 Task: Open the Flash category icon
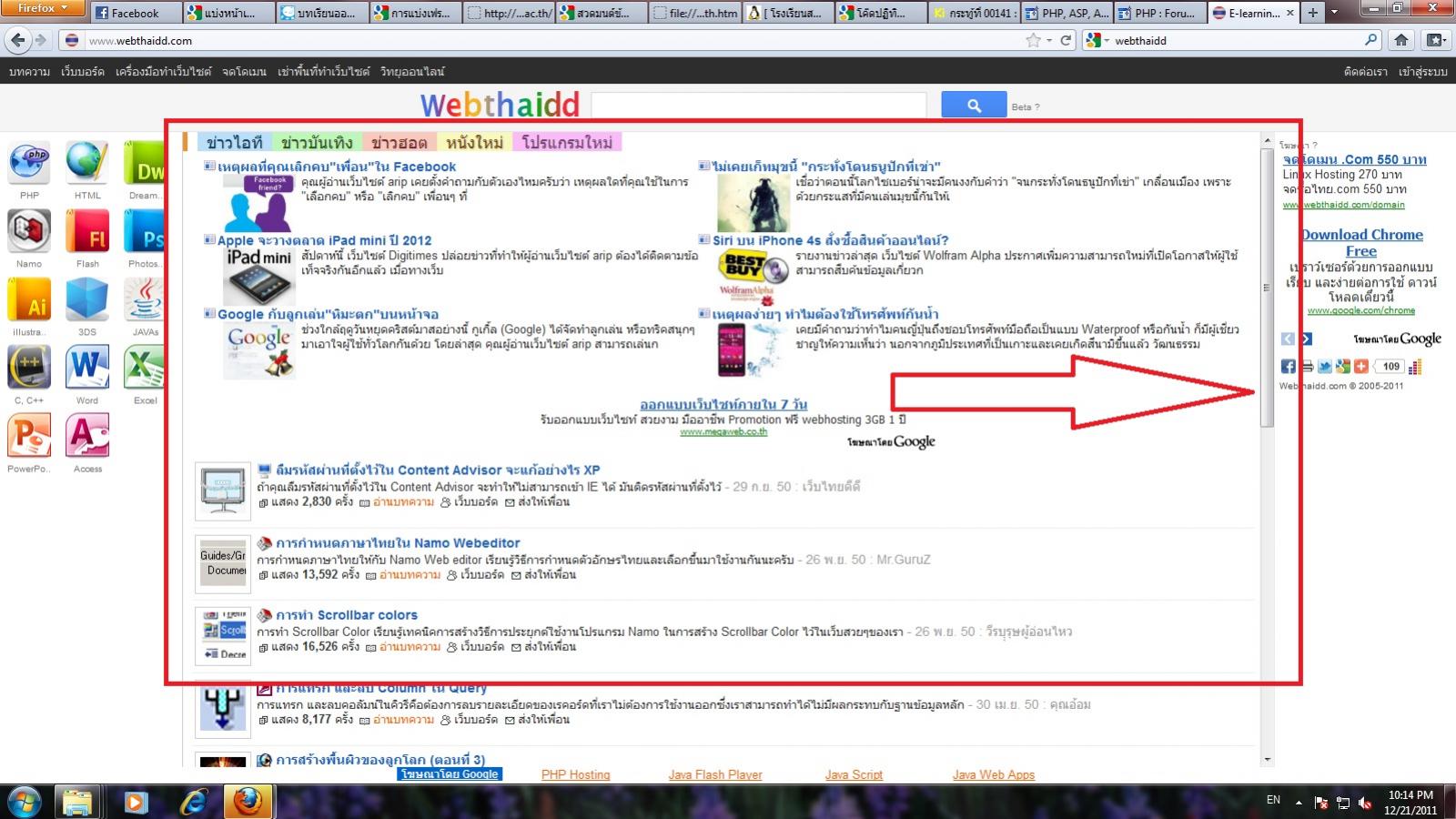(x=87, y=231)
